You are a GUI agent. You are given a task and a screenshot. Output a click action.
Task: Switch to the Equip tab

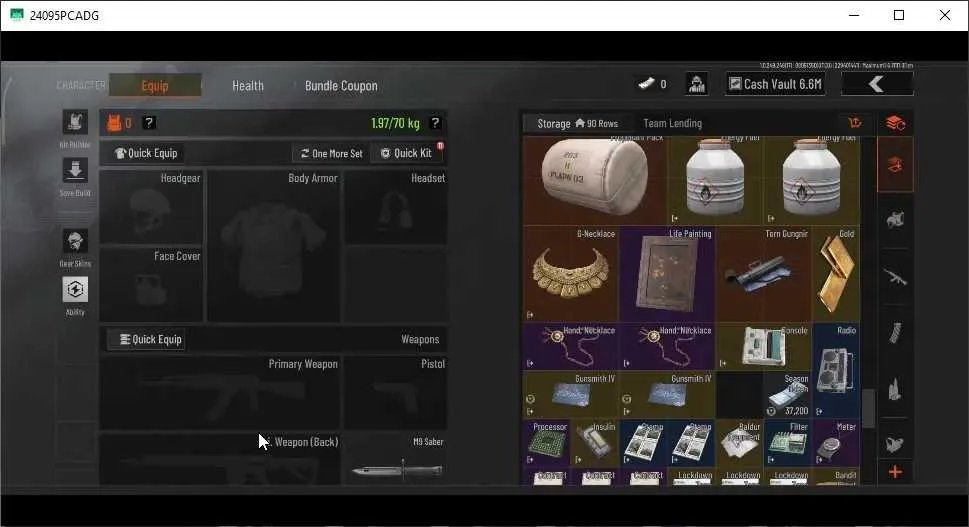155,85
